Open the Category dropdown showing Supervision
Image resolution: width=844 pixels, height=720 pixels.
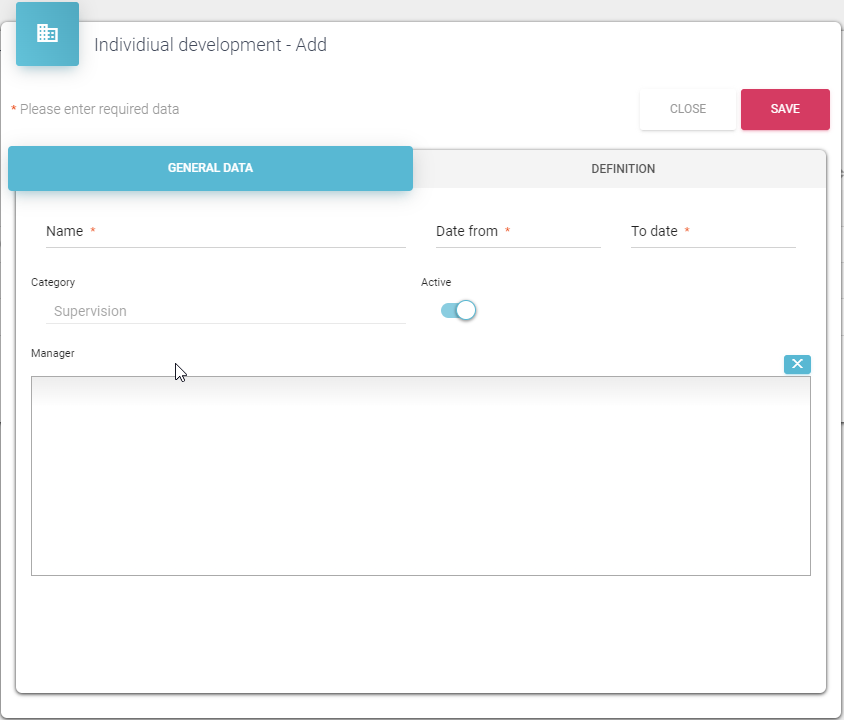[225, 311]
